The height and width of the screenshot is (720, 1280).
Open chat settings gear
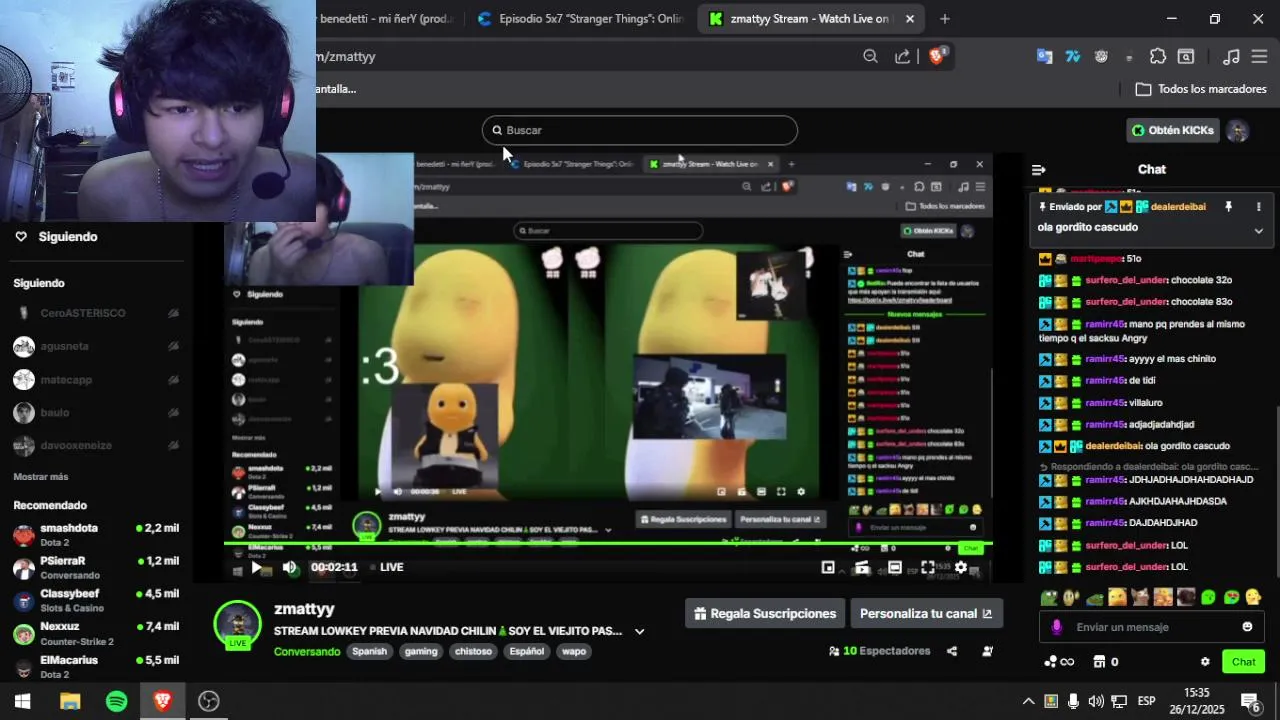pyautogui.click(x=1205, y=662)
